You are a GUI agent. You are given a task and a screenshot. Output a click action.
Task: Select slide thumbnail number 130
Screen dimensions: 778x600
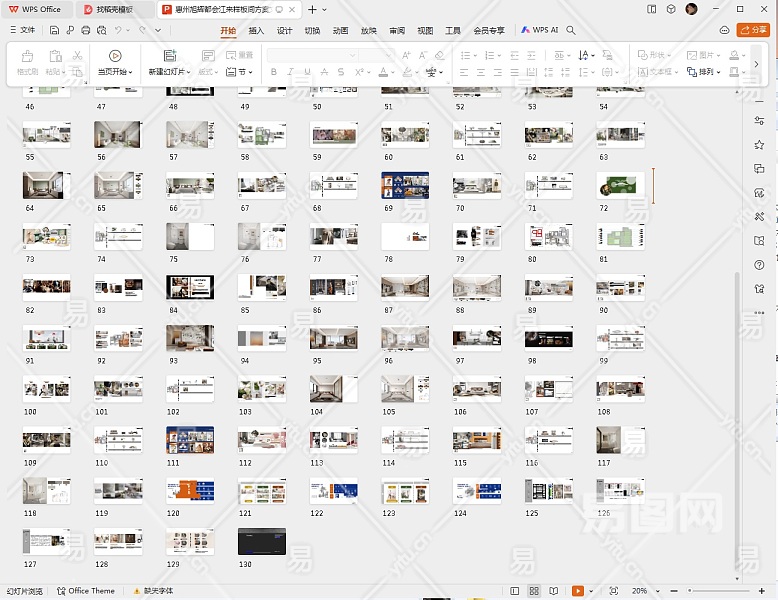(261, 541)
